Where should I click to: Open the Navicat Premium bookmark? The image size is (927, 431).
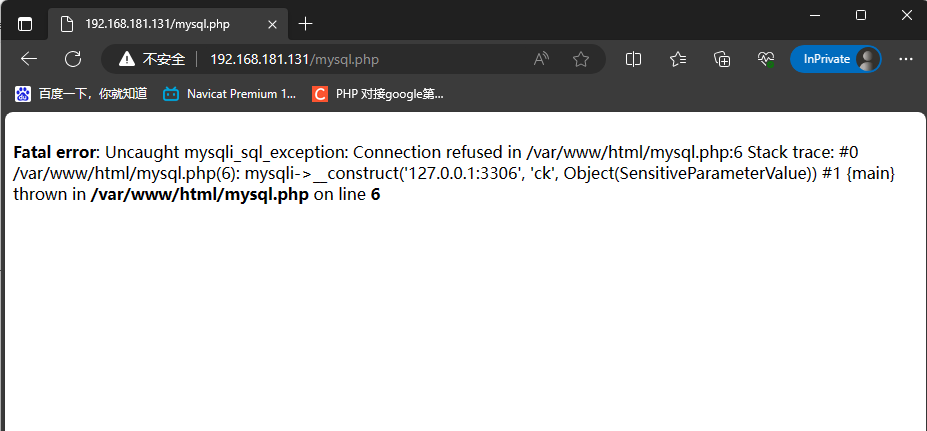click(x=230, y=93)
